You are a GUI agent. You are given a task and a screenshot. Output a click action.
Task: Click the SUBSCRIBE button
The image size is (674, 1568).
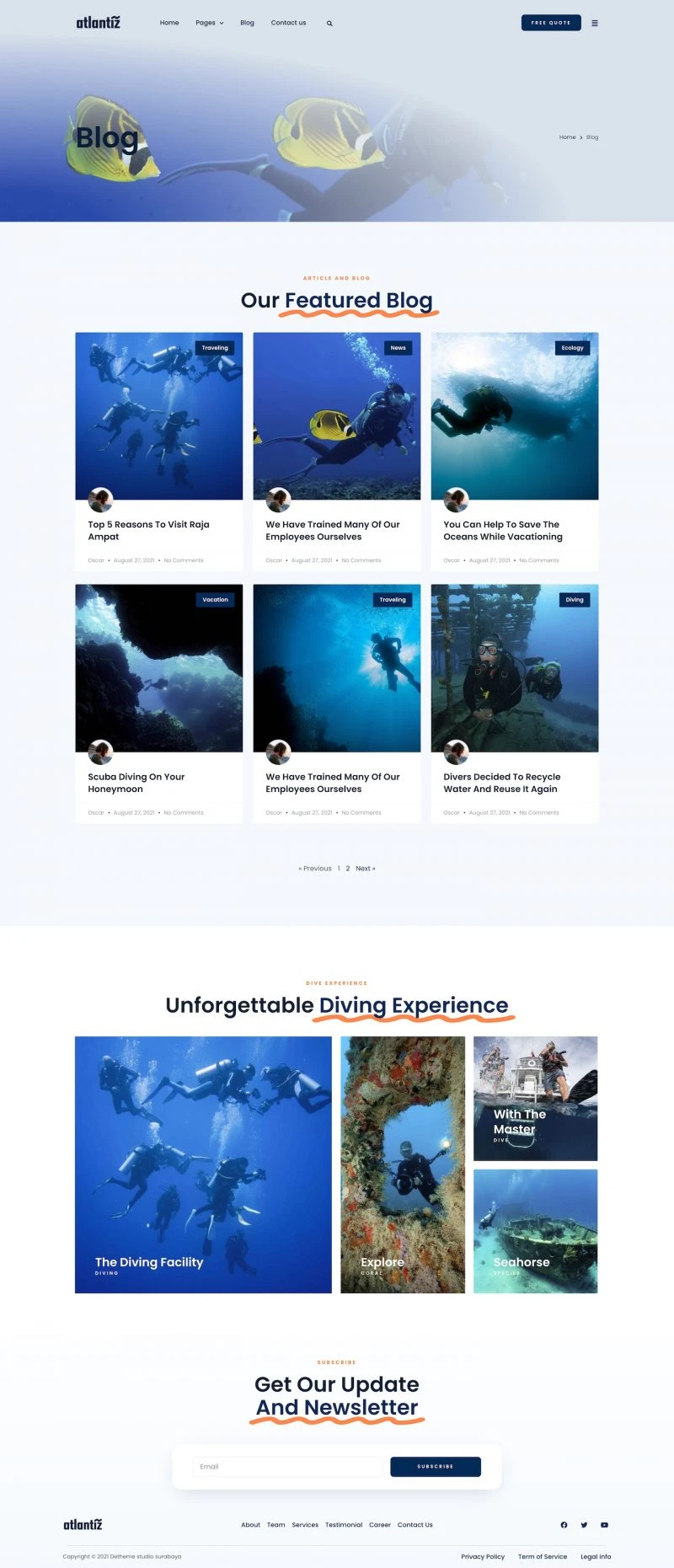click(x=436, y=1466)
